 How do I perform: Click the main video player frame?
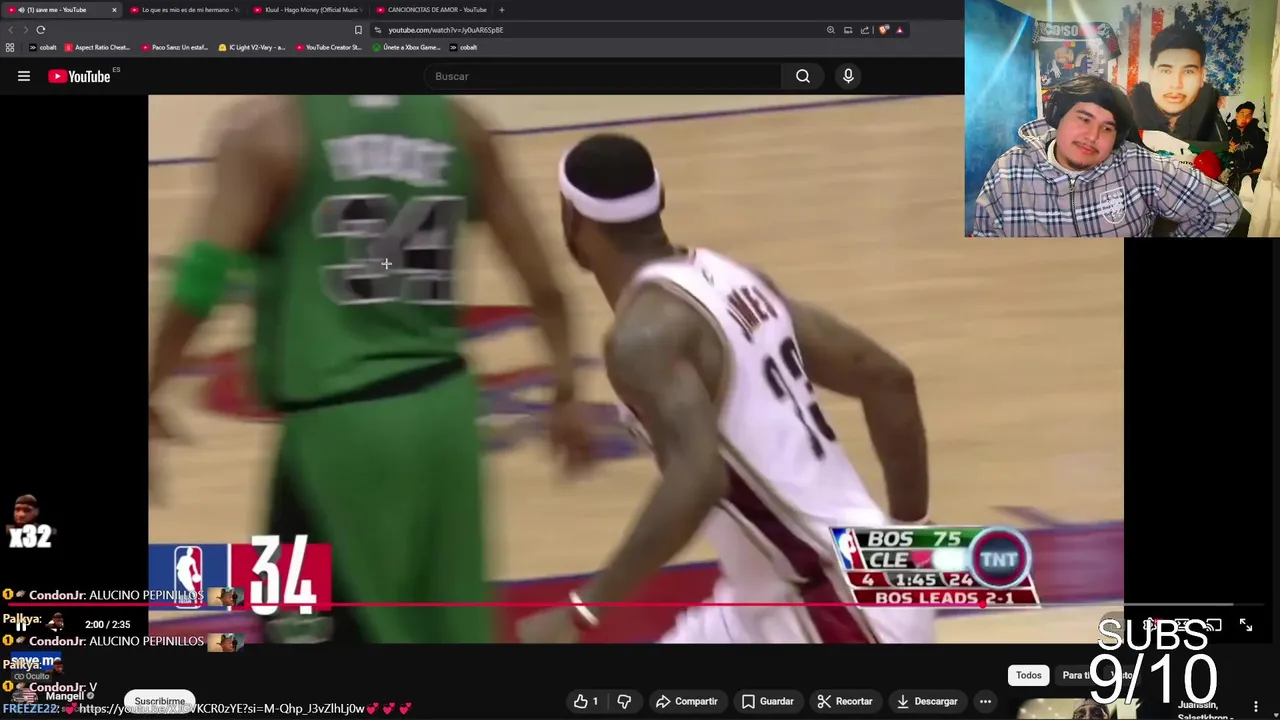636,368
